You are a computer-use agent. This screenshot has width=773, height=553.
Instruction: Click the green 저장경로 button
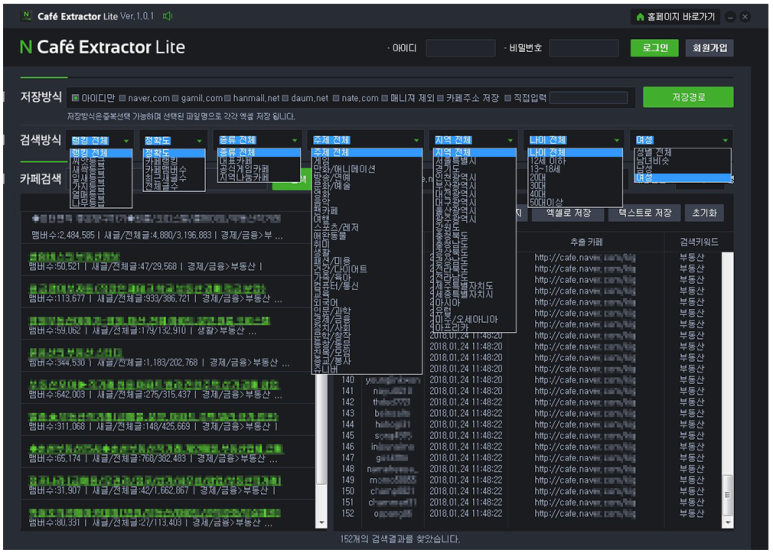click(x=688, y=97)
